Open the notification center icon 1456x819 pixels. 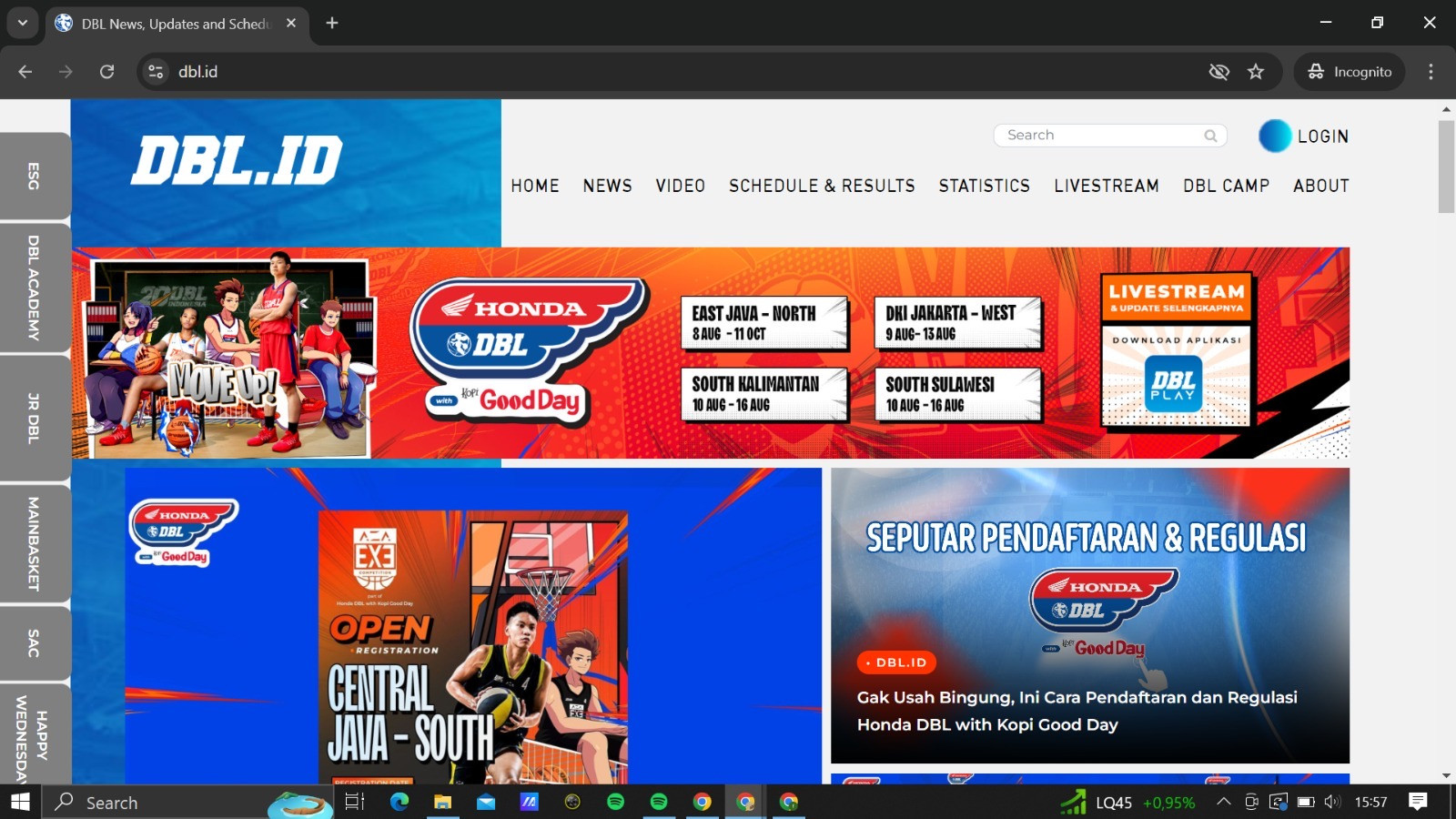1418,802
